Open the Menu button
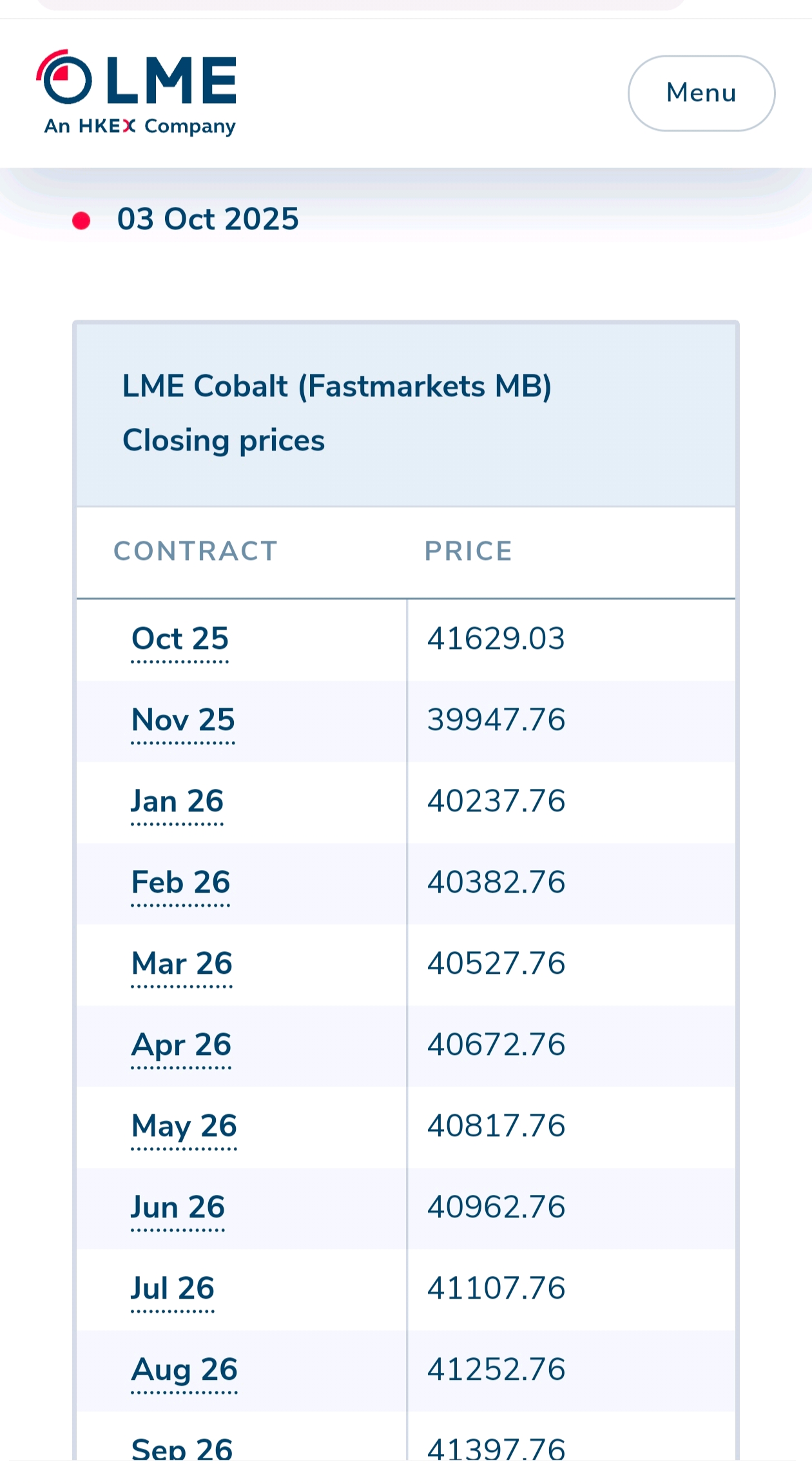812x1483 pixels. pyautogui.click(x=701, y=93)
